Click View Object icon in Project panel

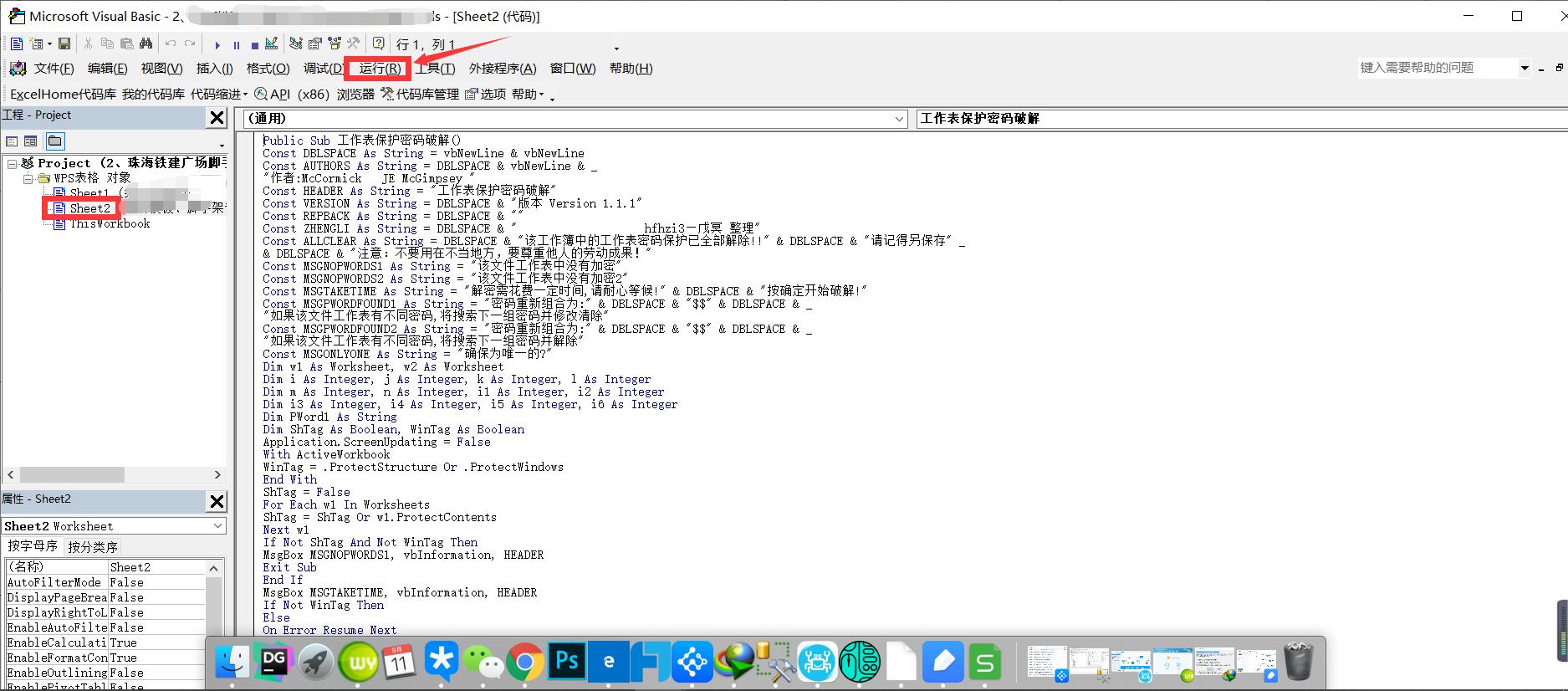click(31, 141)
